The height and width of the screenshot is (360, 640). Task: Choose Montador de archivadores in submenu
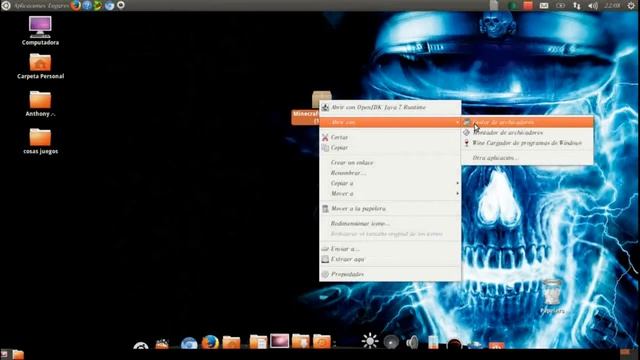pos(527,133)
